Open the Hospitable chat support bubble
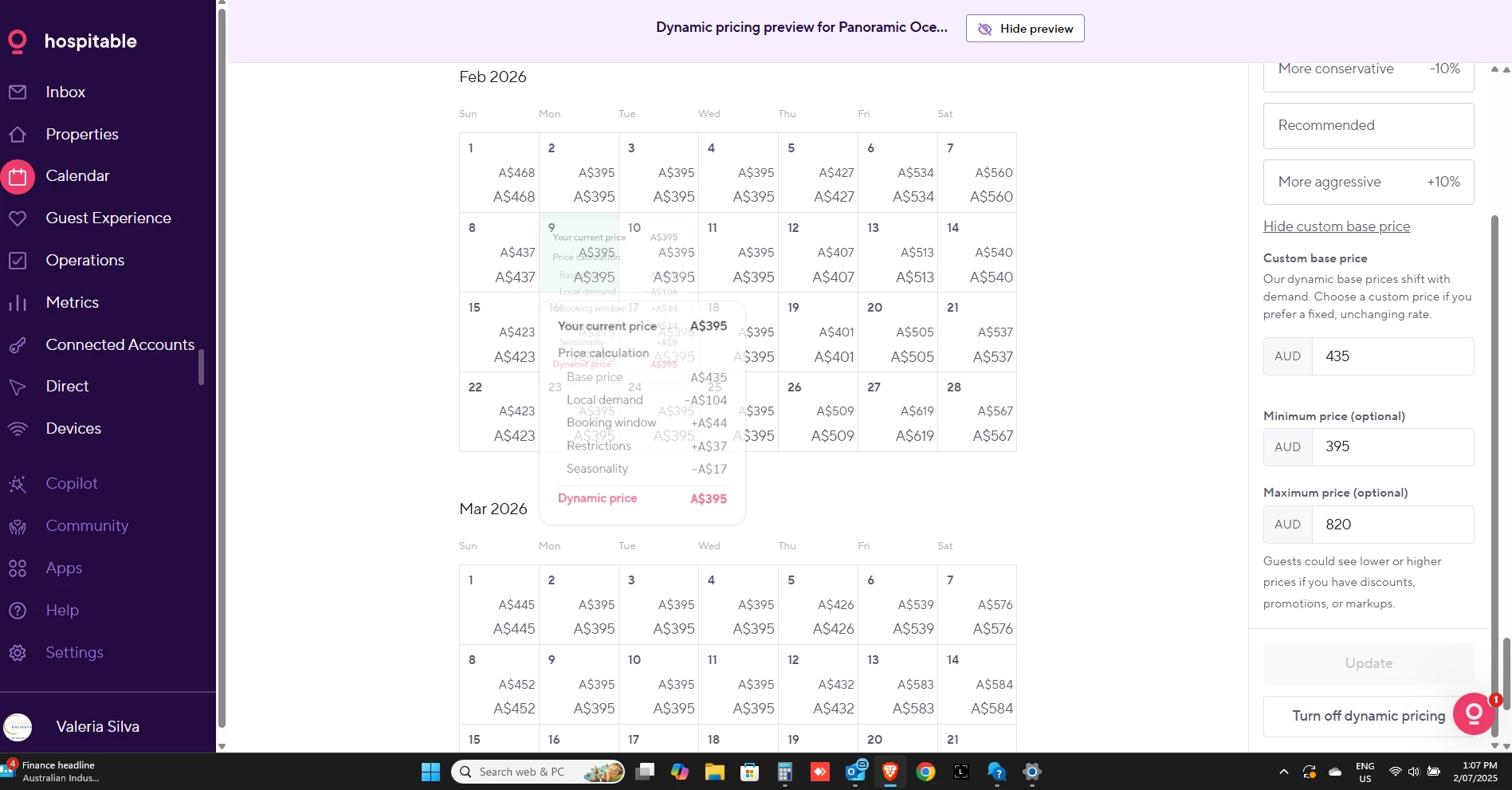This screenshot has width=1512, height=790. (x=1474, y=713)
